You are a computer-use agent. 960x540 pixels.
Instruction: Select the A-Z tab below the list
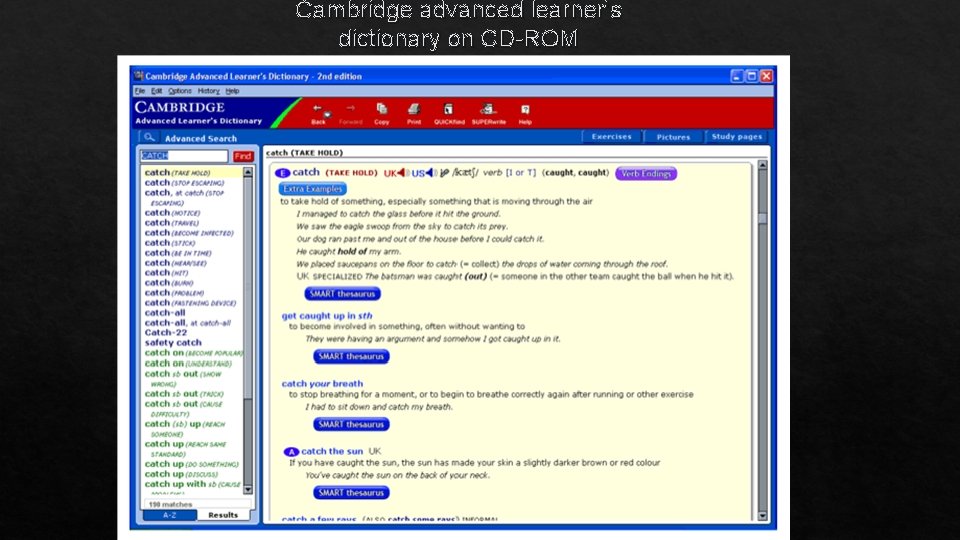pos(170,515)
